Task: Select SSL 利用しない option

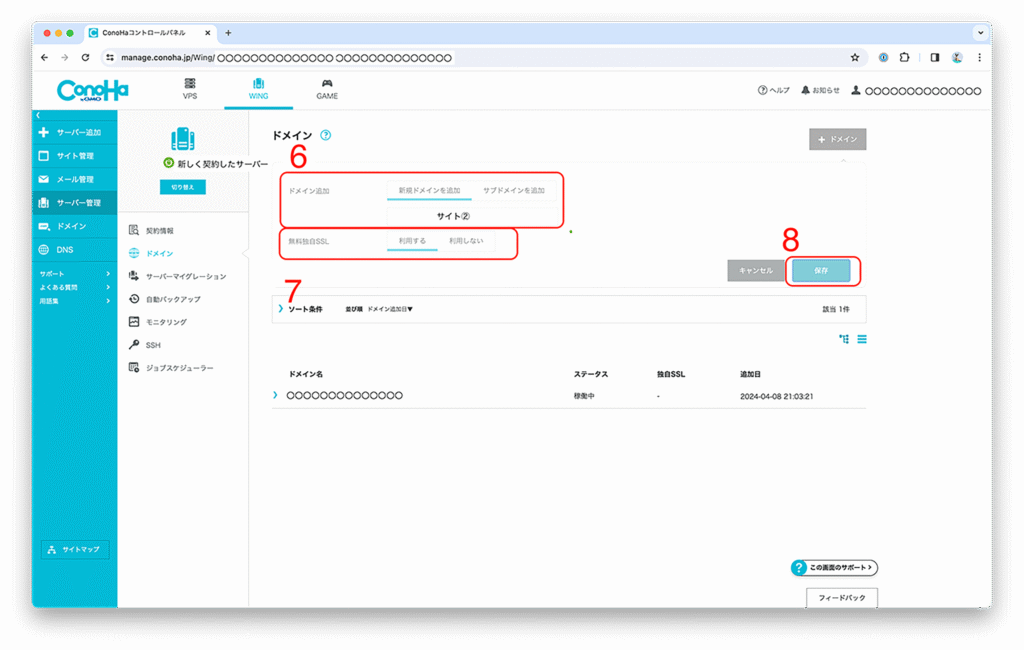Action: (x=466, y=241)
